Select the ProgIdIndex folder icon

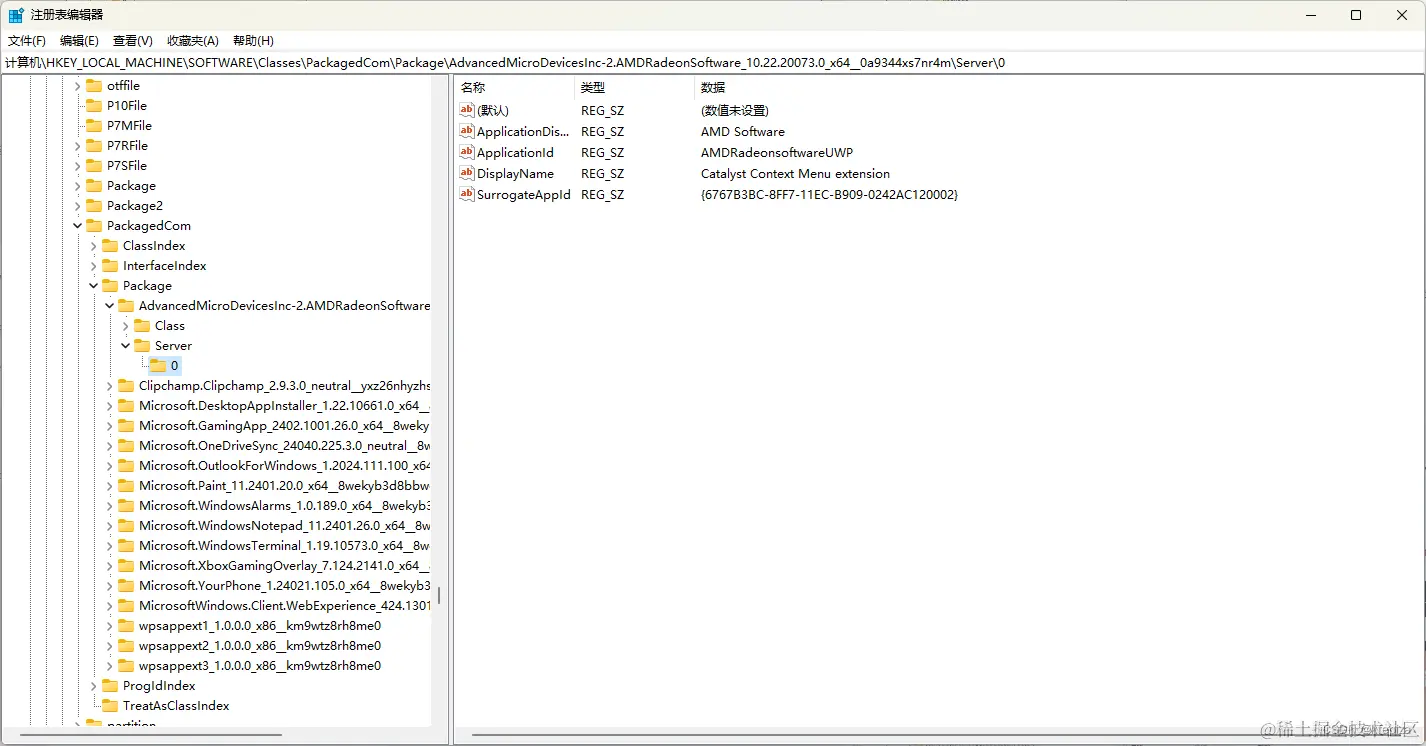[110, 686]
